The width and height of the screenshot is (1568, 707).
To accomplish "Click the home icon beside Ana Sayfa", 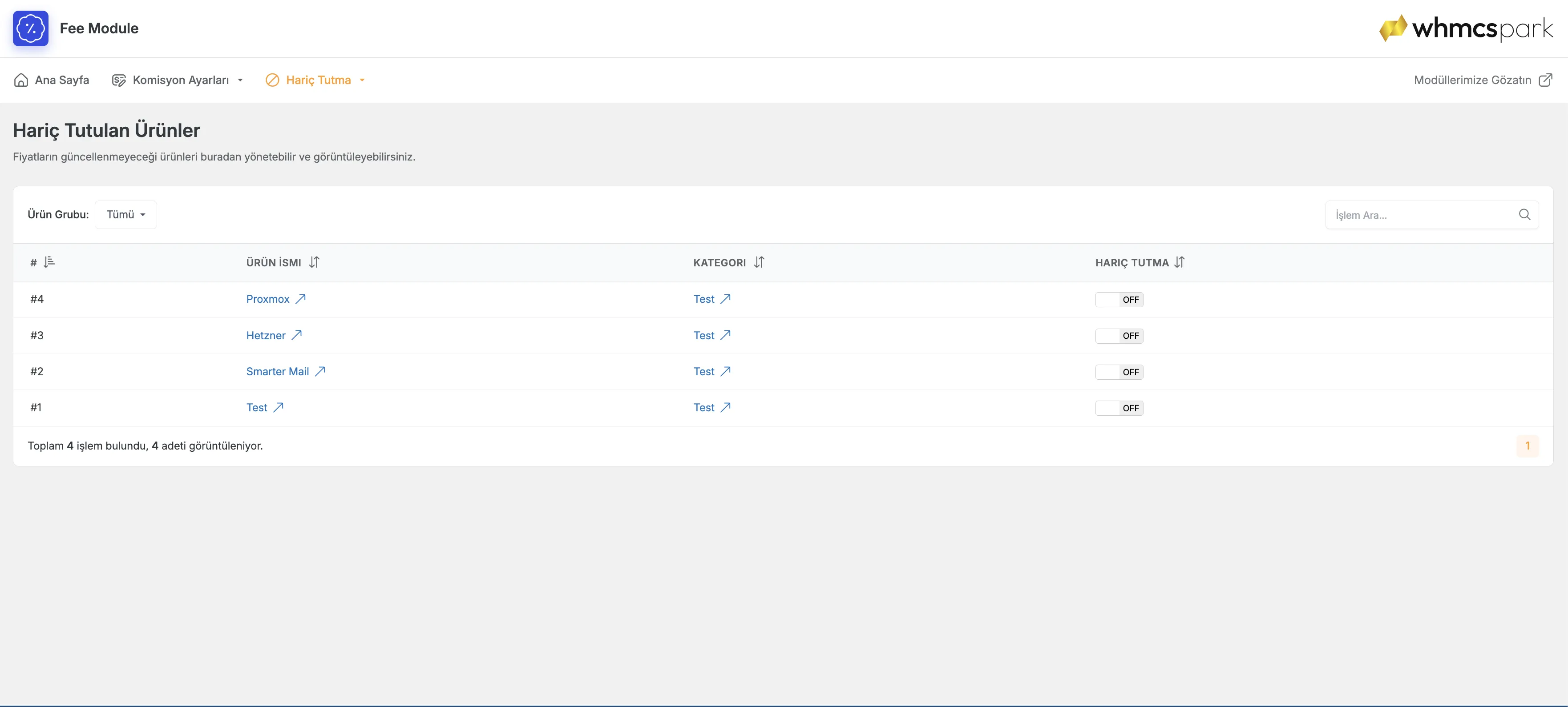I will pos(21,80).
